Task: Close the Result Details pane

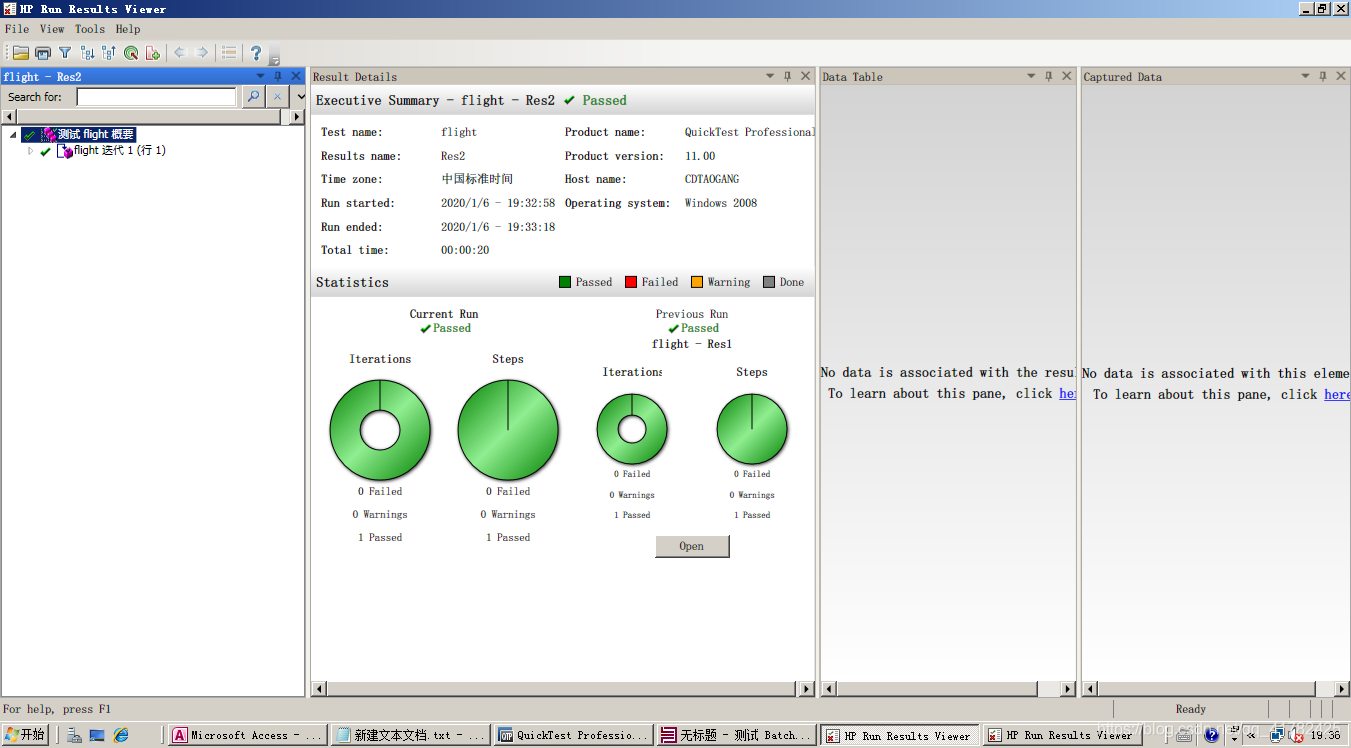Action: tap(805, 76)
